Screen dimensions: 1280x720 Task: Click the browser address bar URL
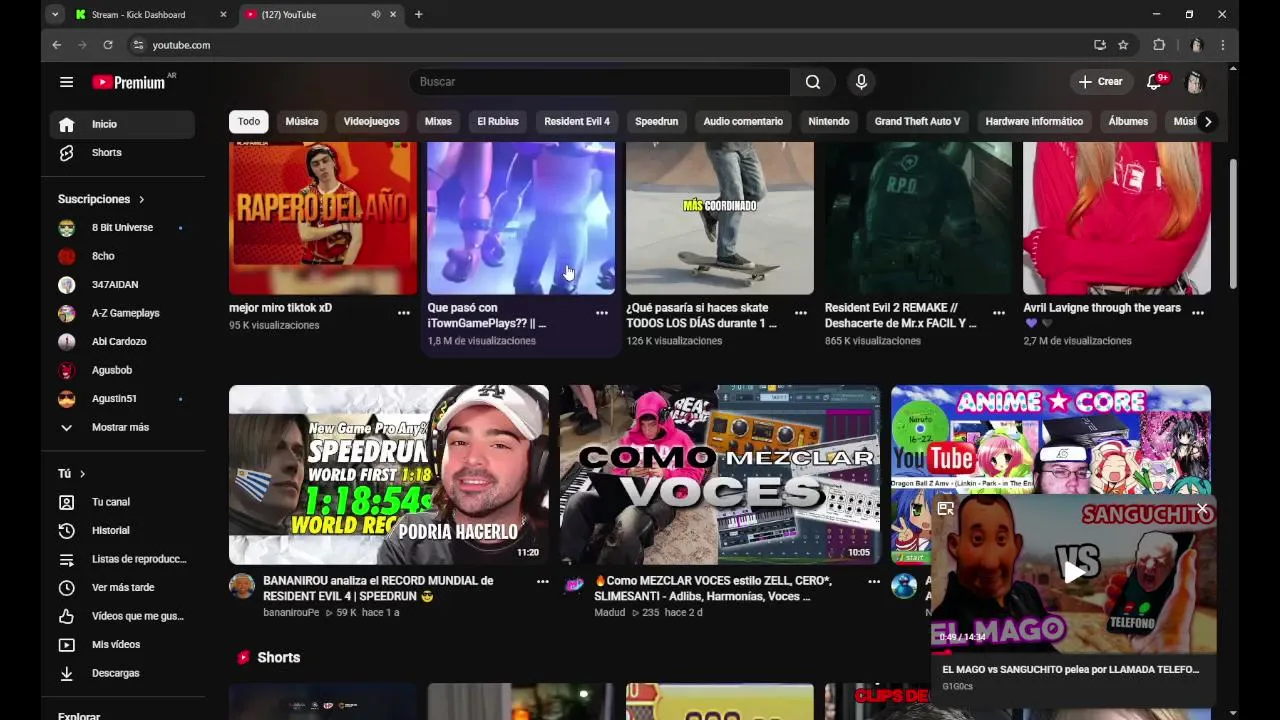(181, 45)
